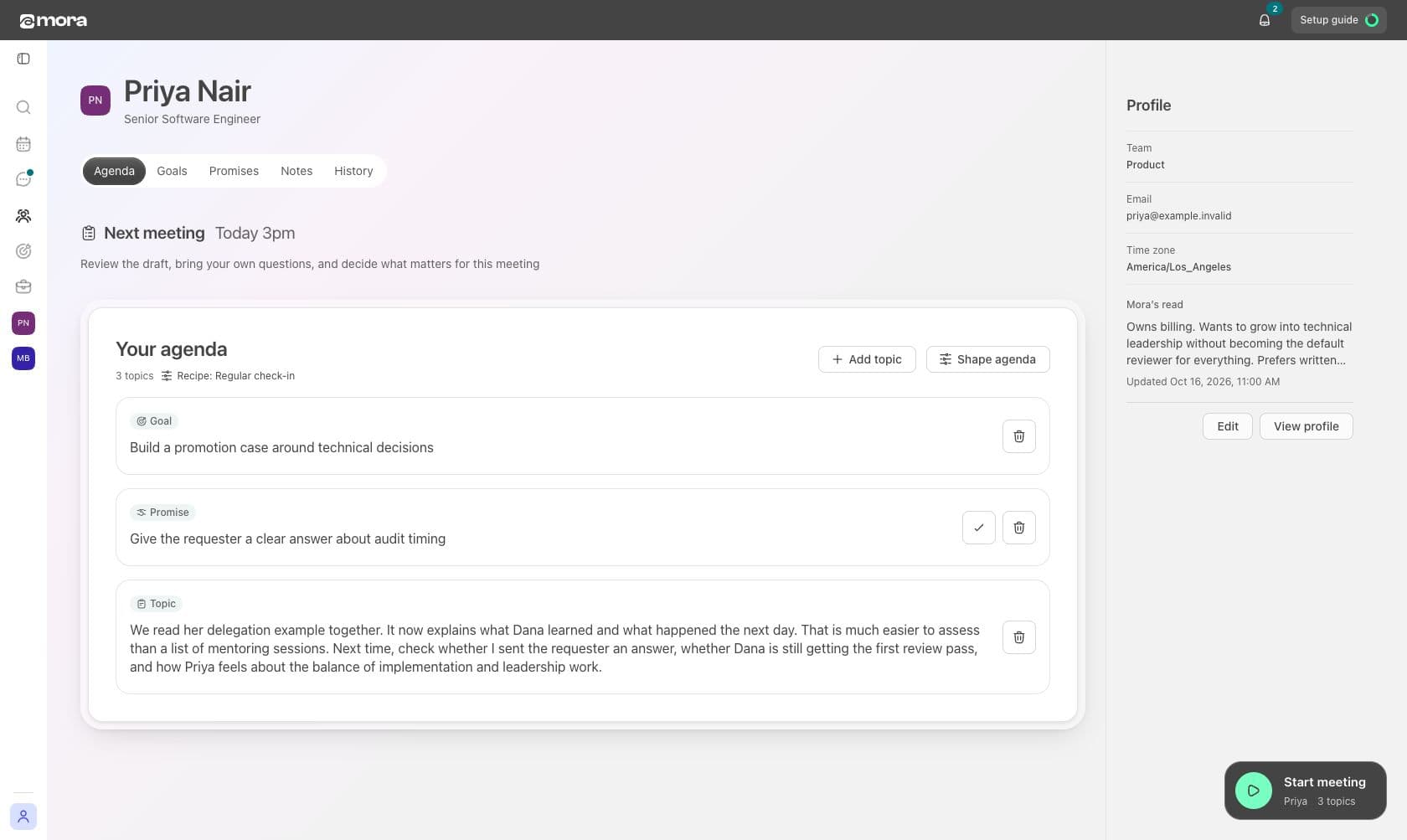1407x840 pixels.
Task: Open Shape agenda options
Action: (987, 359)
